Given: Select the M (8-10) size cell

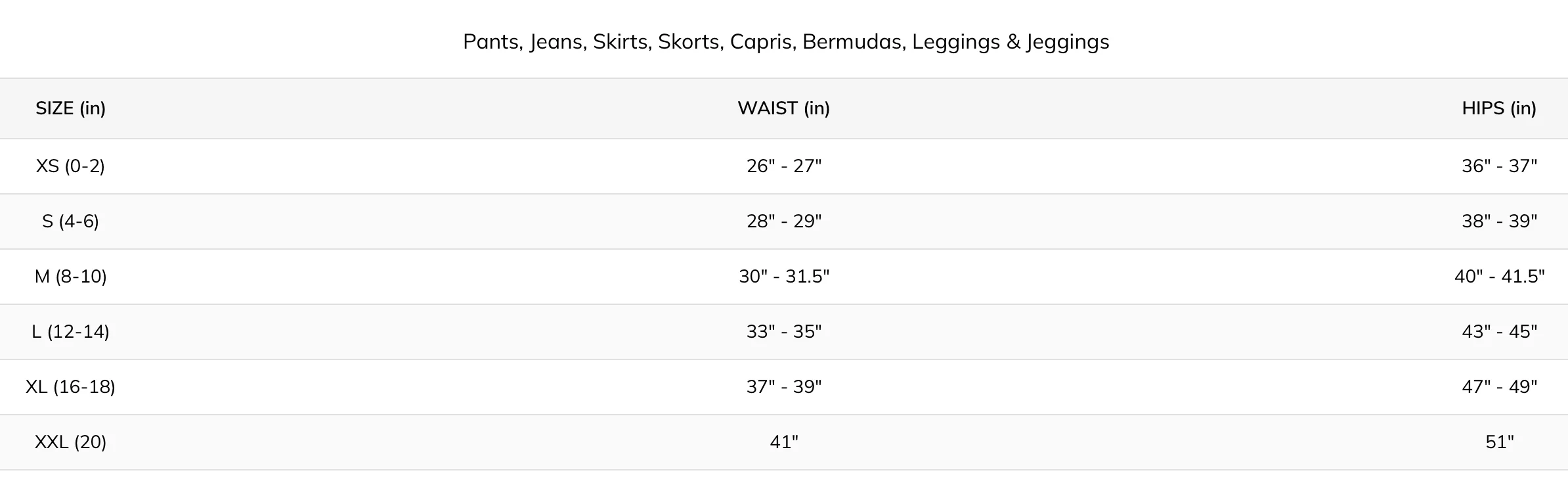Looking at the screenshot, I should [x=70, y=277].
